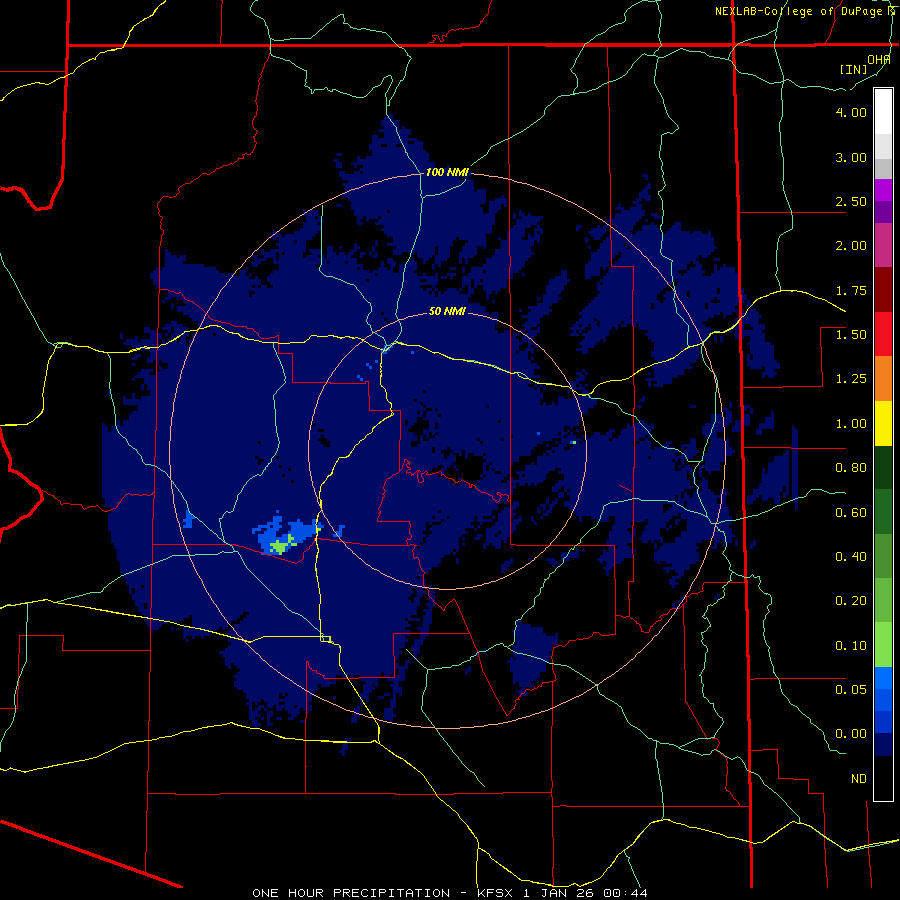The image size is (900, 900).
Task: Click the '1.75' scale label
Action: [x=851, y=290]
